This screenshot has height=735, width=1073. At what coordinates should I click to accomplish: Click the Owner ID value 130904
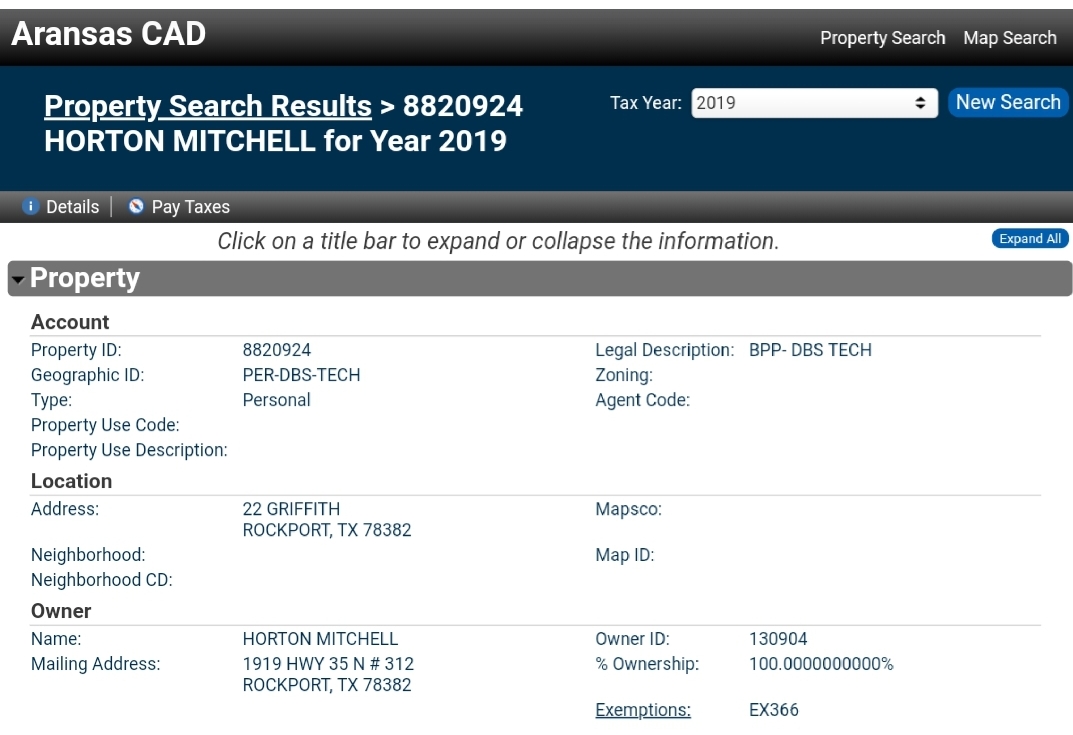[x=778, y=639]
